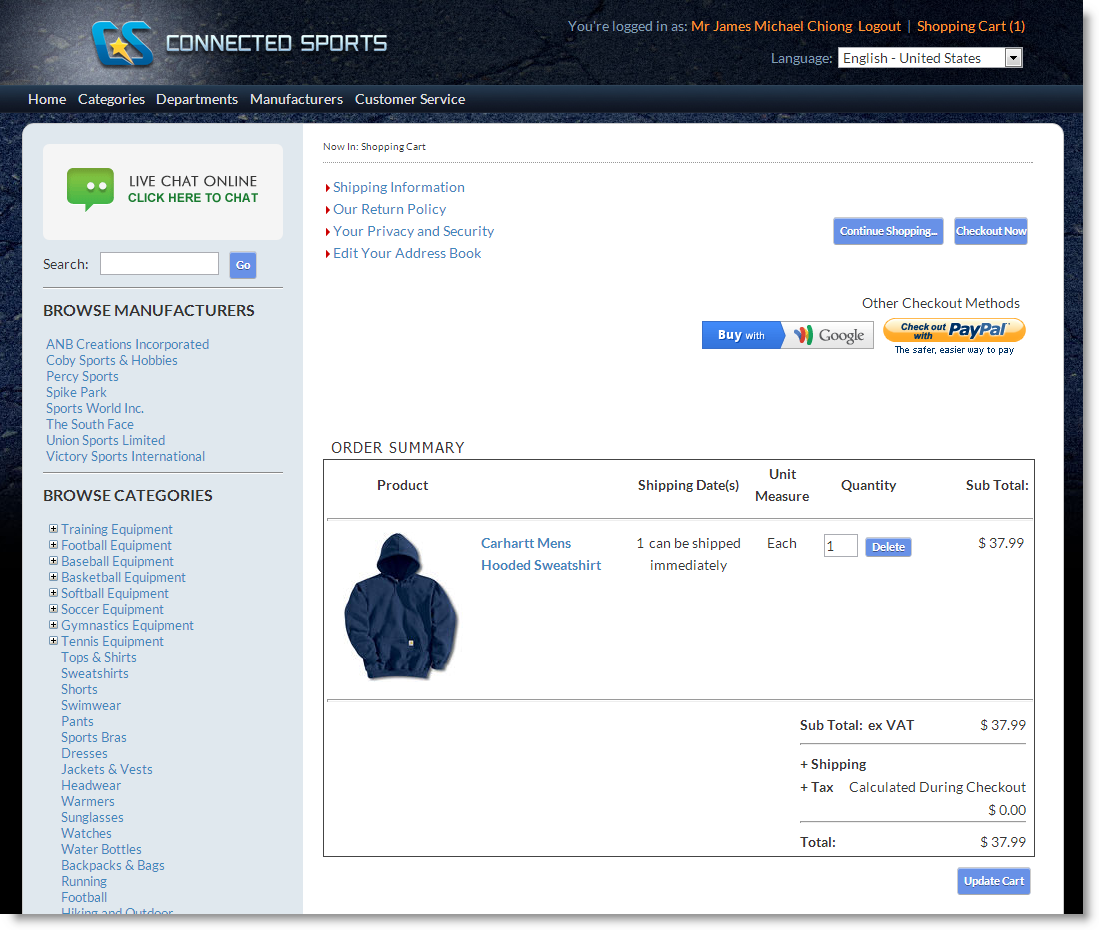Expand the Training Equipment category
The width and height of the screenshot is (1099, 930).
coord(53,528)
